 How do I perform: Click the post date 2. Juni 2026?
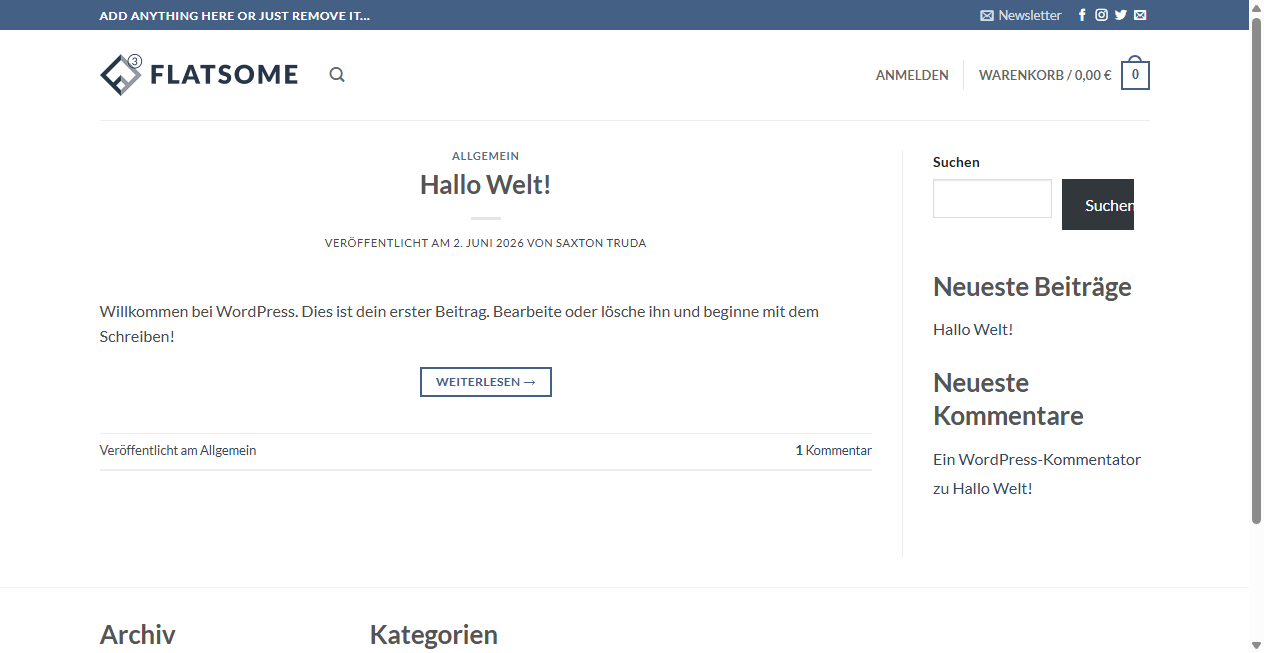pyautogui.click(x=488, y=243)
